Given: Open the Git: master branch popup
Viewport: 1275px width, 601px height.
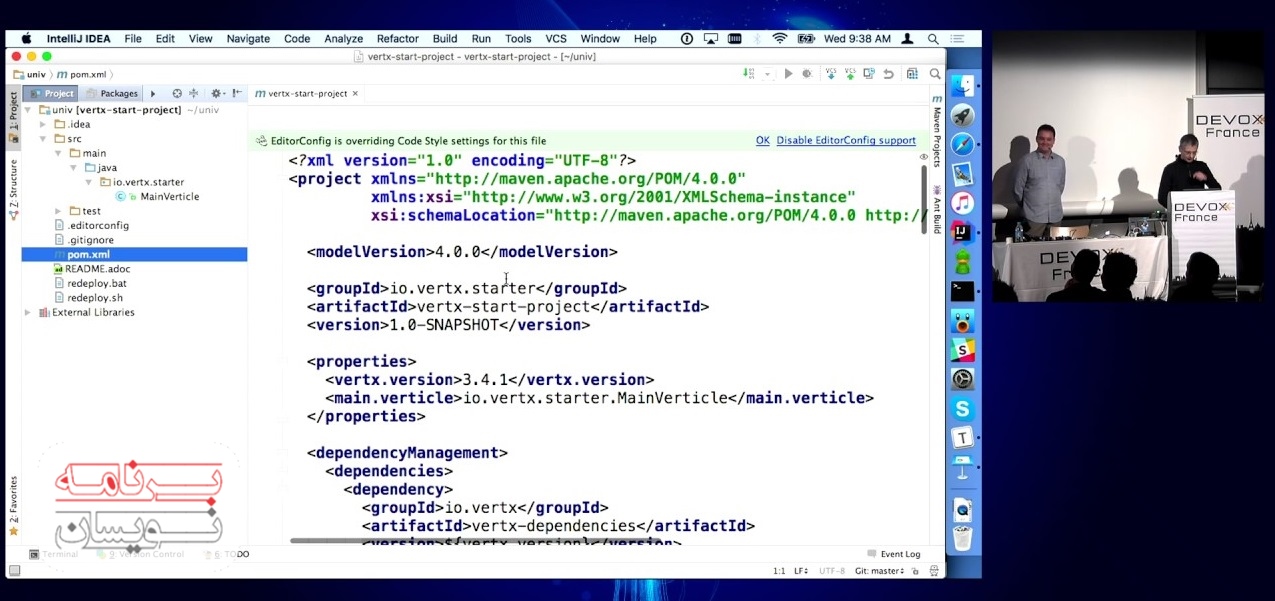Looking at the screenshot, I should click(880, 571).
